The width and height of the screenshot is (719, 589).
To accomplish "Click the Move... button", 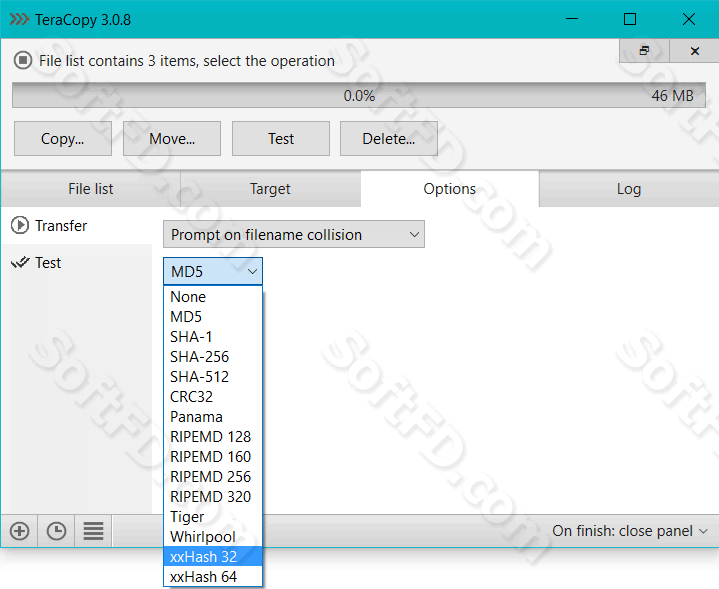I will pyautogui.click(x=172, y=139).
